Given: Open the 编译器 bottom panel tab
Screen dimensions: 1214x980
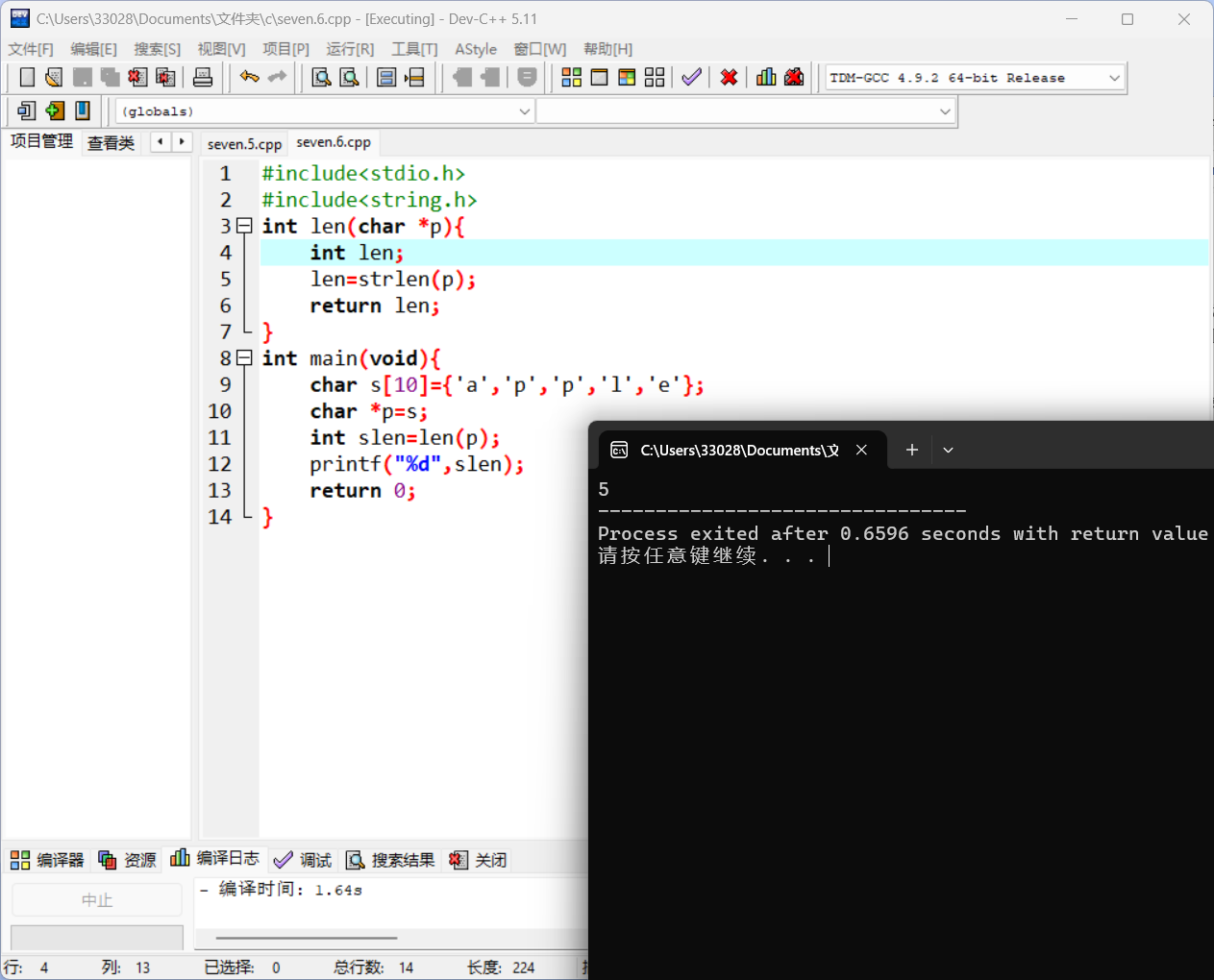Looking at the screenshot, I should click(47, 860).
